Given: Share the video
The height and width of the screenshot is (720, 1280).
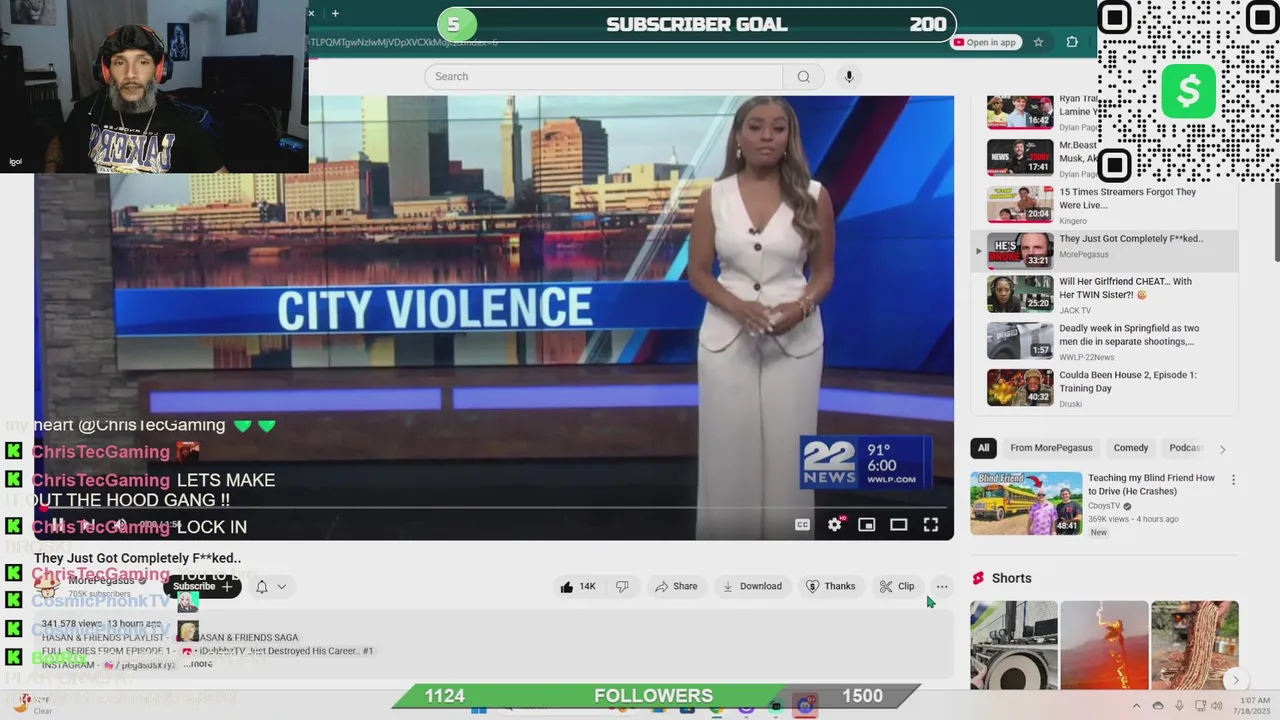Looking at the screenshot, I should [676, 587].
